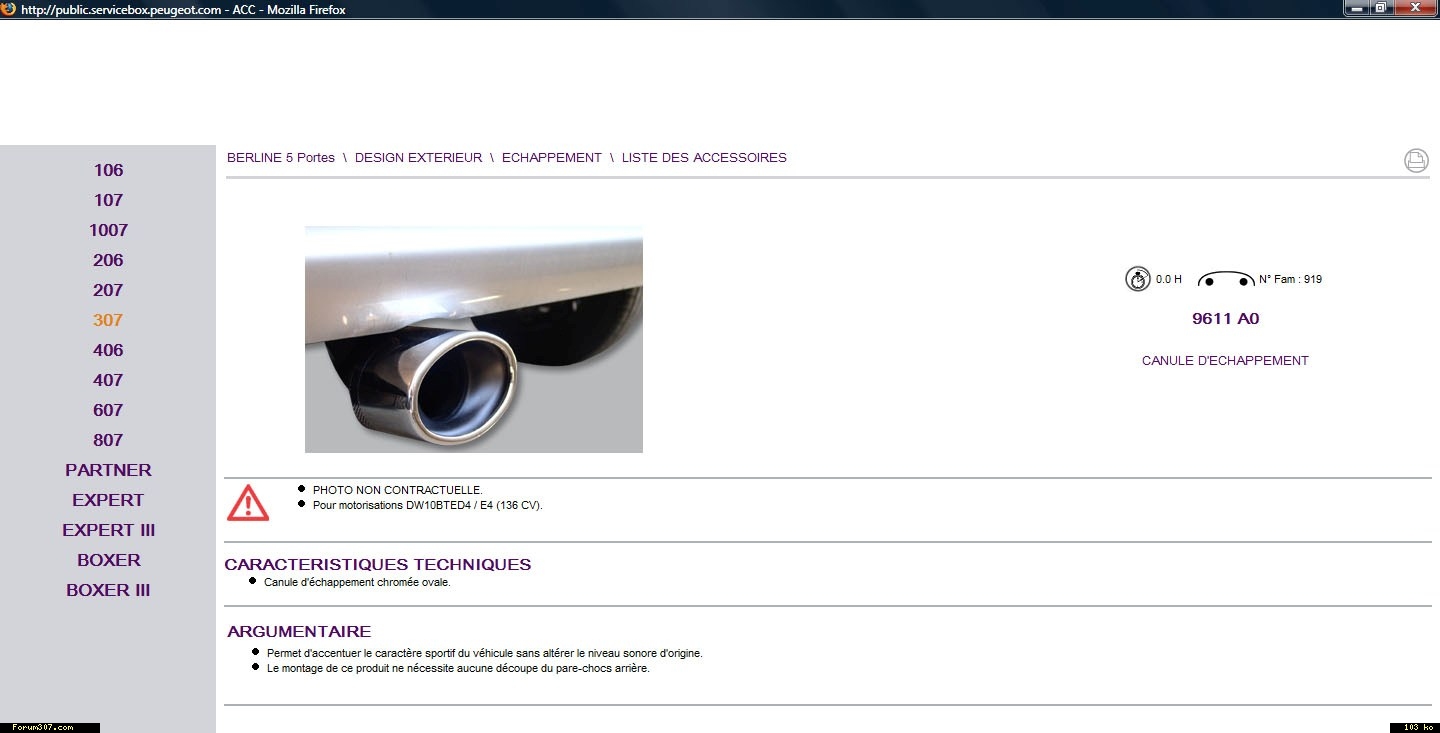Select model 1007 in sidebar
1440x733 pixels.
[x=108, y=230]
